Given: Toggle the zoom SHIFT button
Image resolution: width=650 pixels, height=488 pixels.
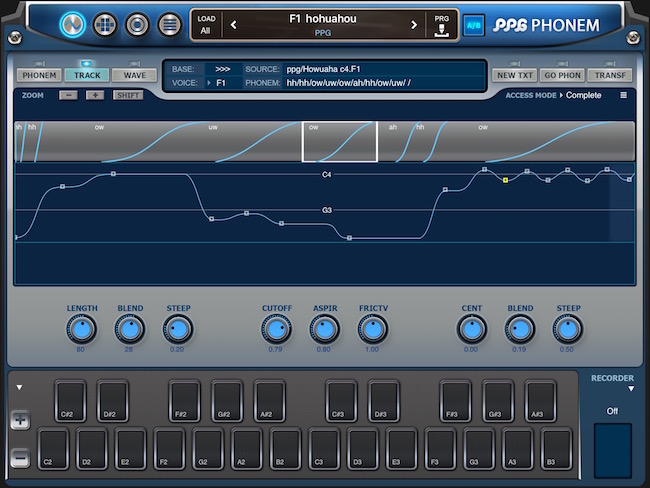Looking at the screenshot, I should (128, 95).
